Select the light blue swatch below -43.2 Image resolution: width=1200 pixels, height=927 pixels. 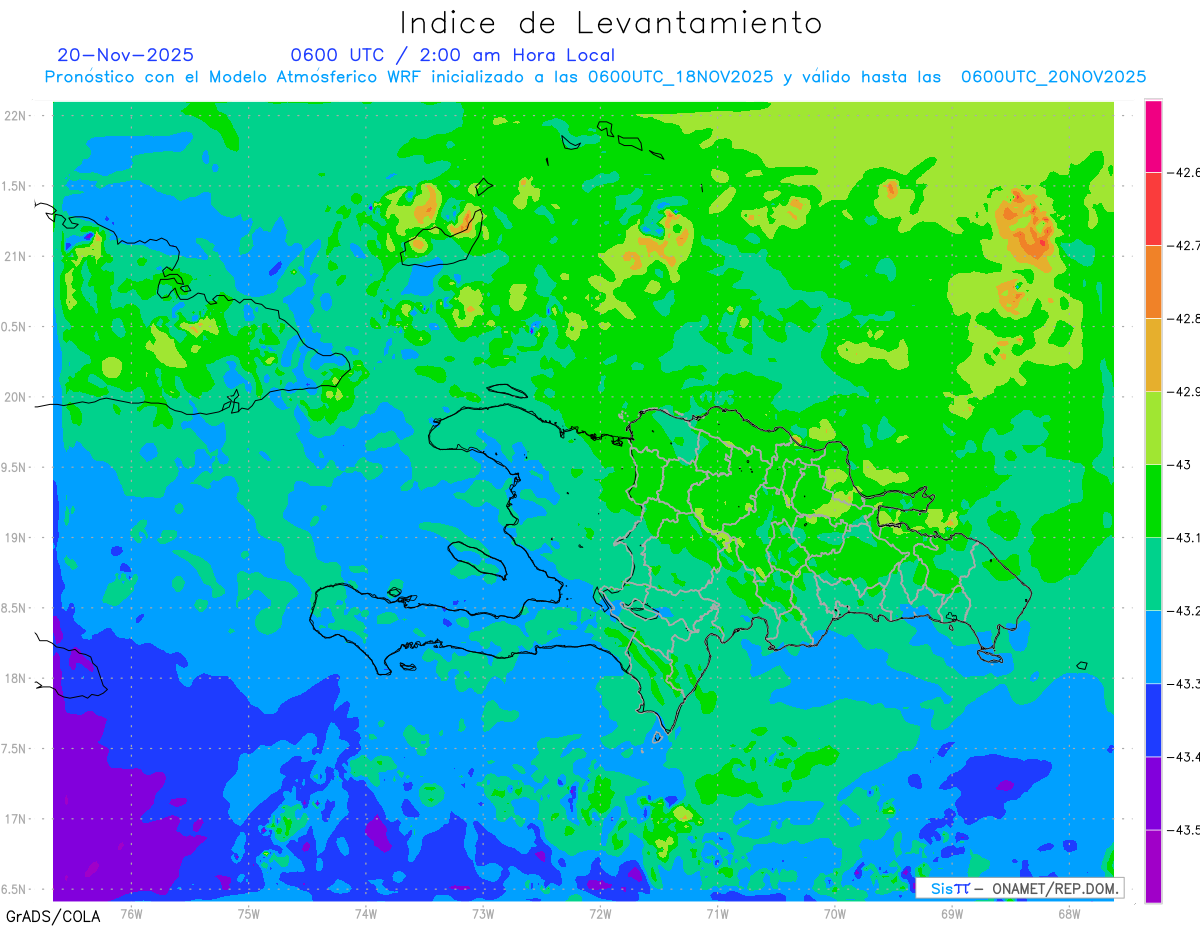coord(1153,647)
